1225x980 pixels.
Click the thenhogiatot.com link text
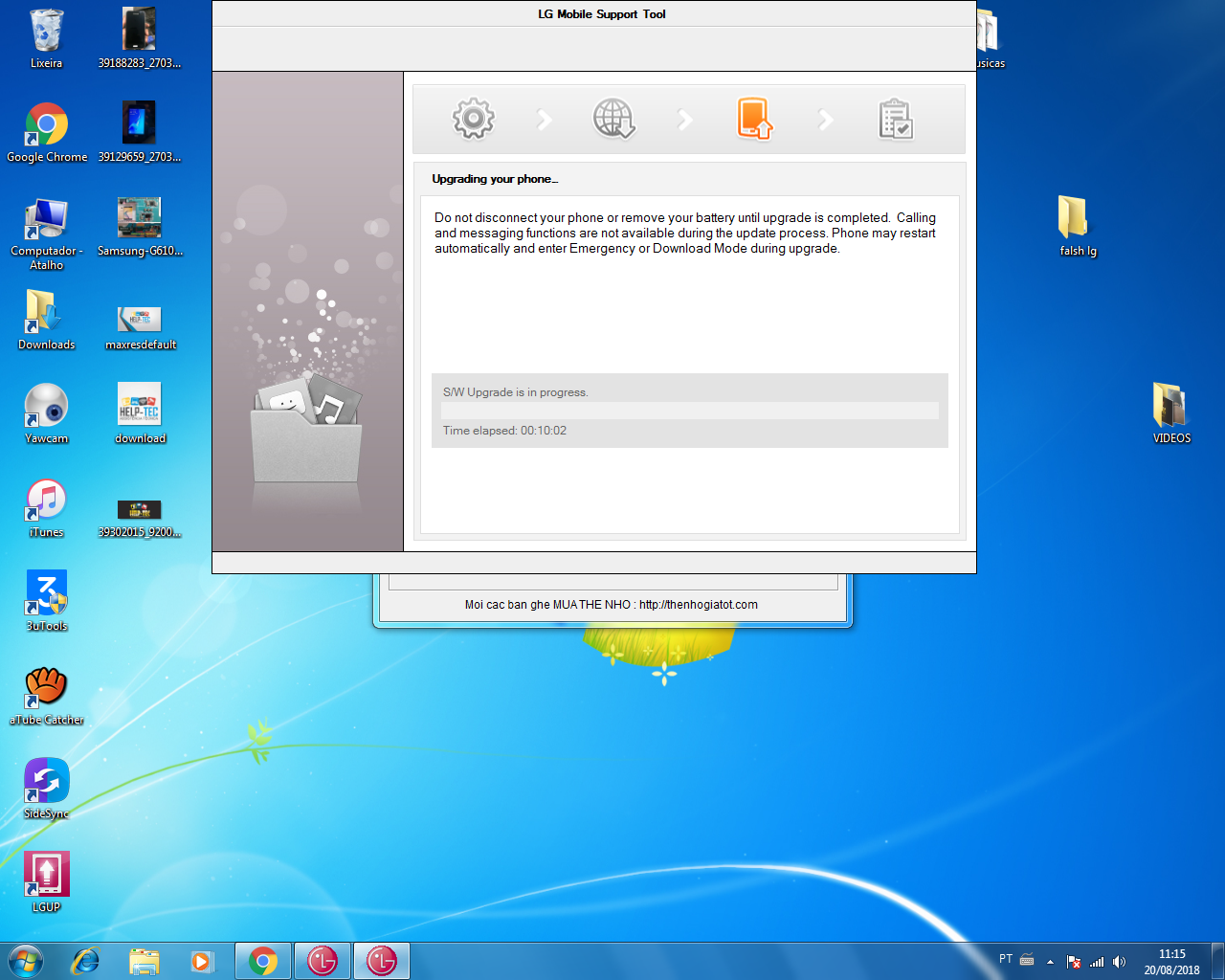[x=698, y=605]
